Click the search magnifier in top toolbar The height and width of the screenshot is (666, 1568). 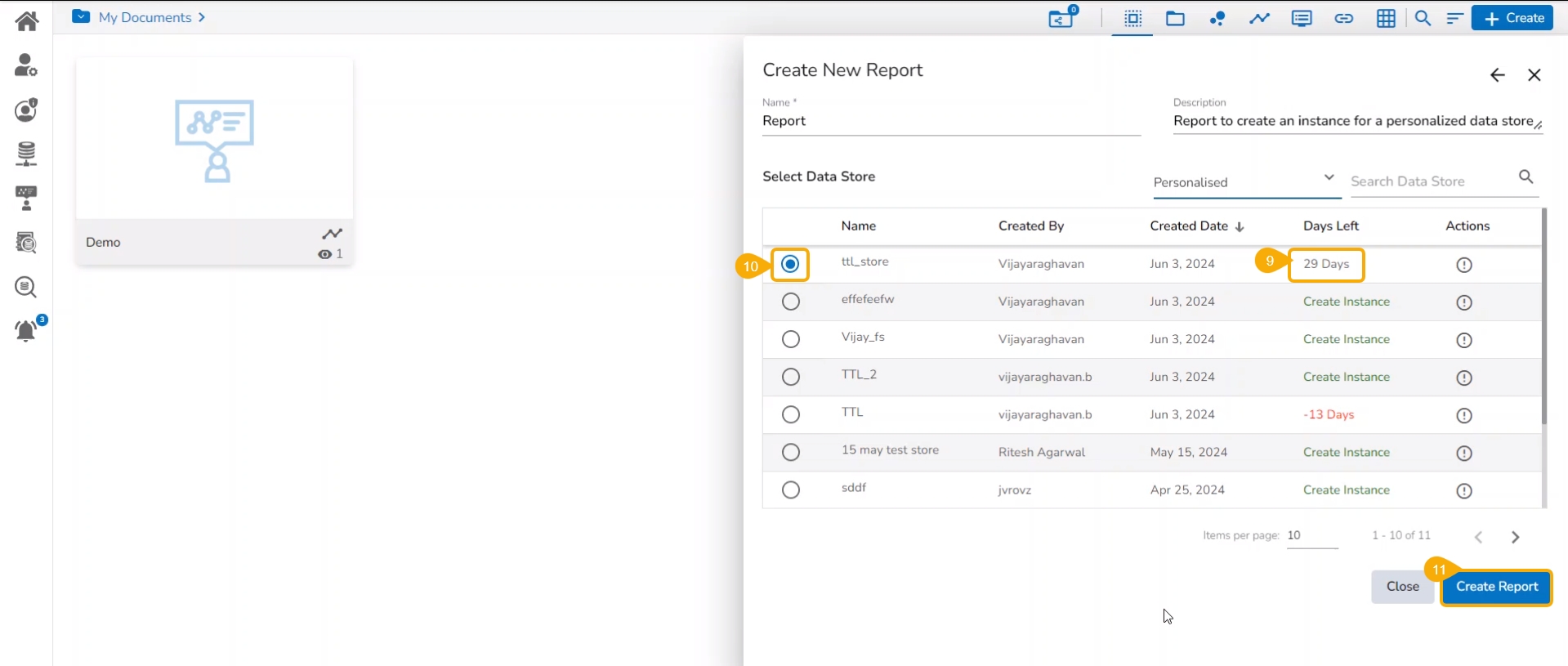[1423, 18]
